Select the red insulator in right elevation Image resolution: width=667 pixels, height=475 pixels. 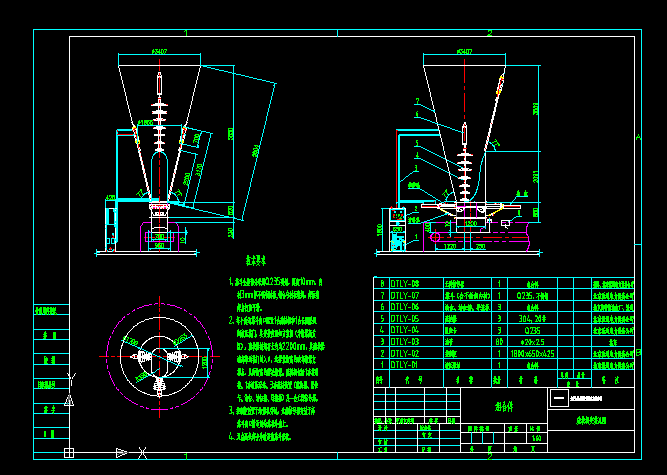tap(463, 162)
